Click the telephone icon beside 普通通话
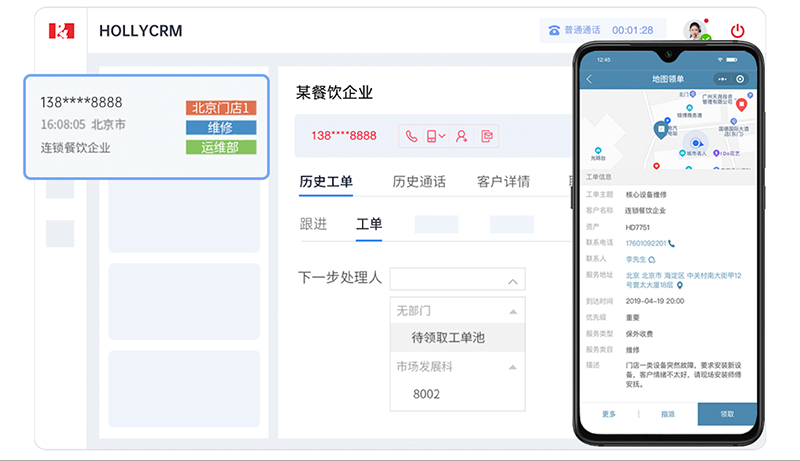The image size is (800, 461). (554, 31)
